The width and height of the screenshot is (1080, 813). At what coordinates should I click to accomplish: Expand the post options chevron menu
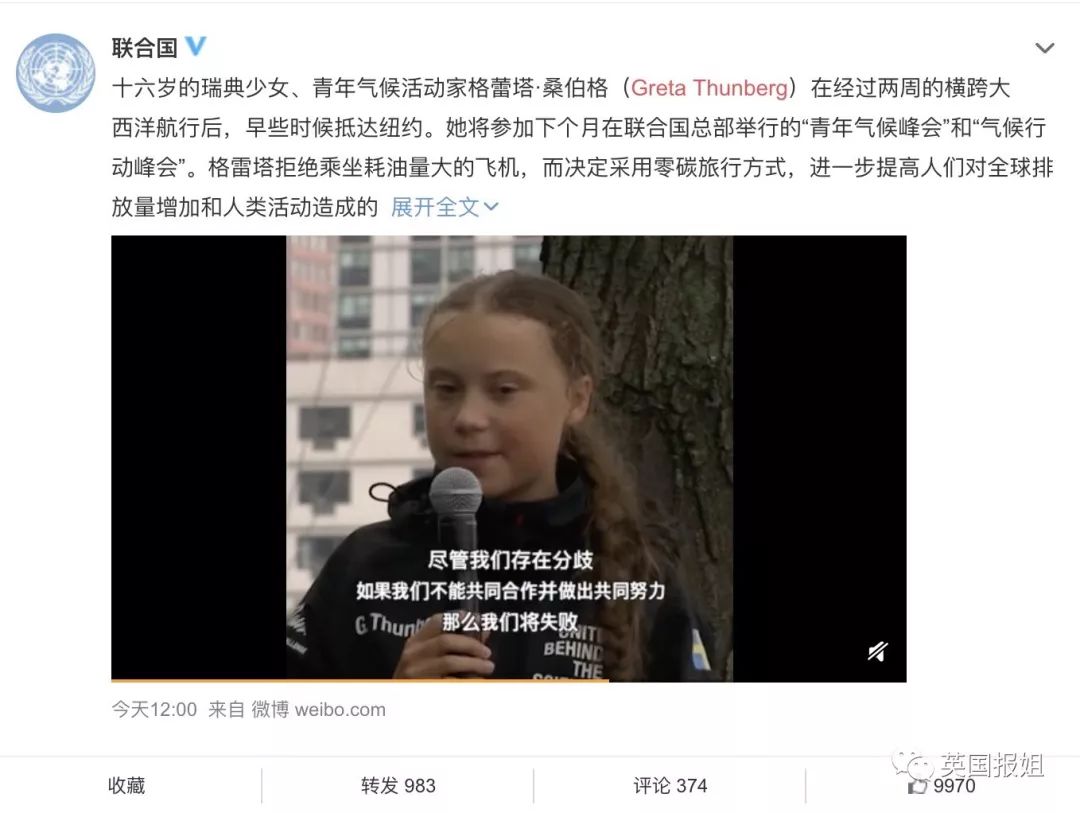1044,48
